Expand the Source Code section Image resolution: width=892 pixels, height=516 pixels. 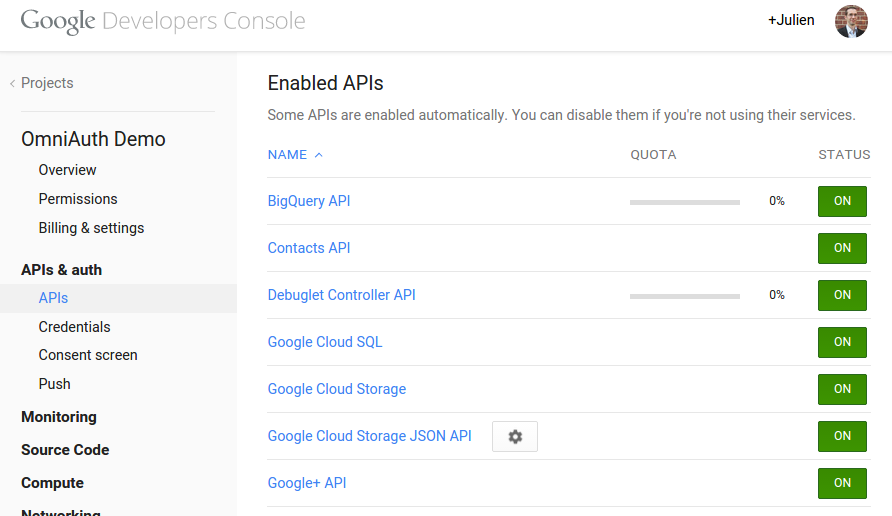pyautogui.click(x=65, y=450)
